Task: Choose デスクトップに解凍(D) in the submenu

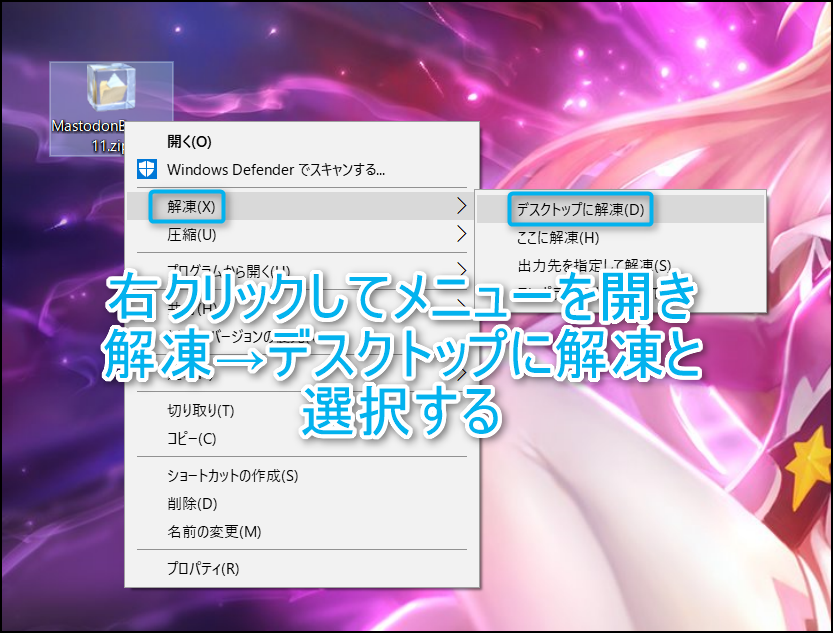Action: tap(580, 210)
